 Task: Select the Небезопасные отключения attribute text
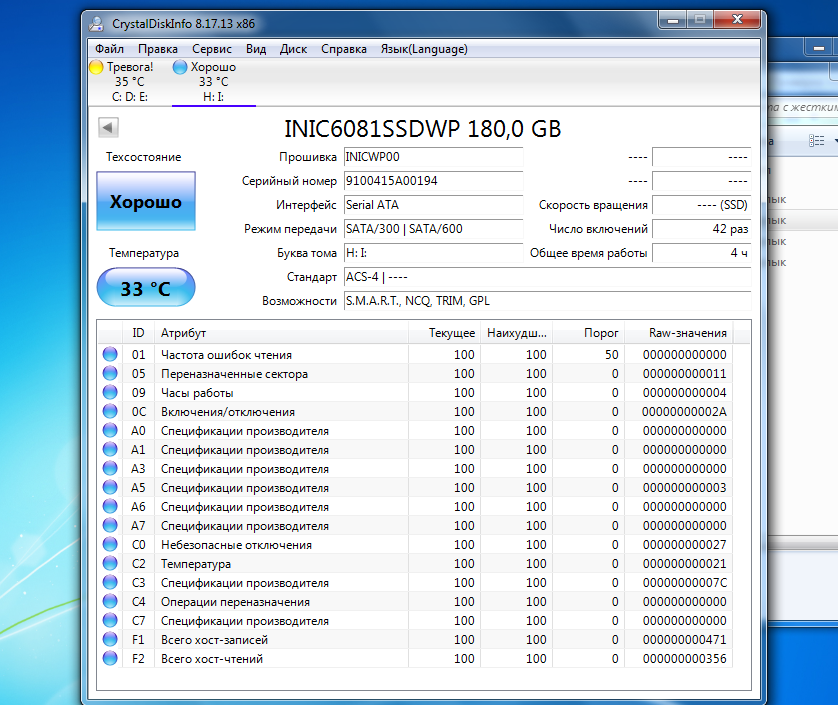click(x=236, y=545)
